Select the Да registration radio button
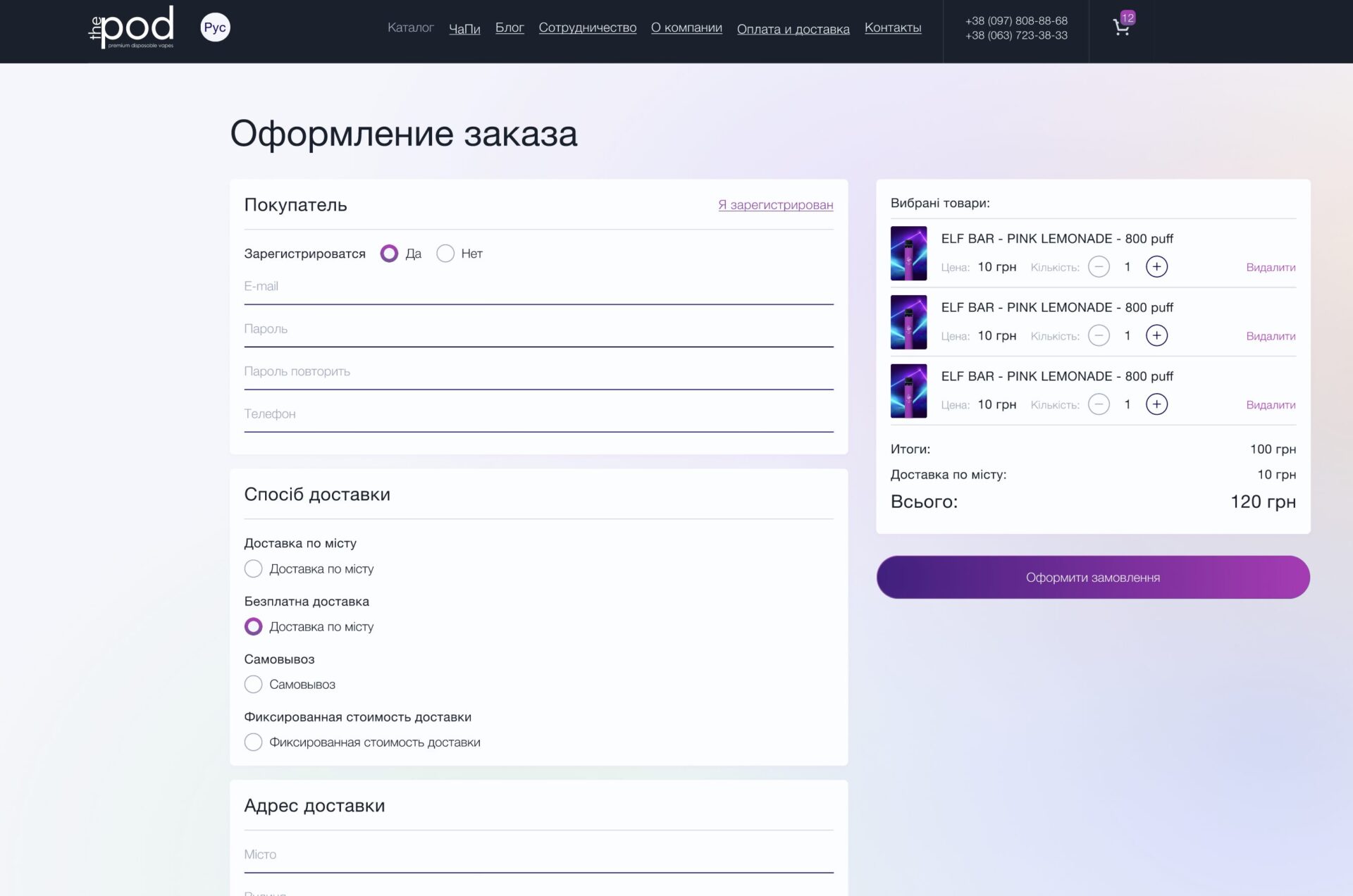The height and width of the screenshot is (896, 1353). (x=389, y=254)
